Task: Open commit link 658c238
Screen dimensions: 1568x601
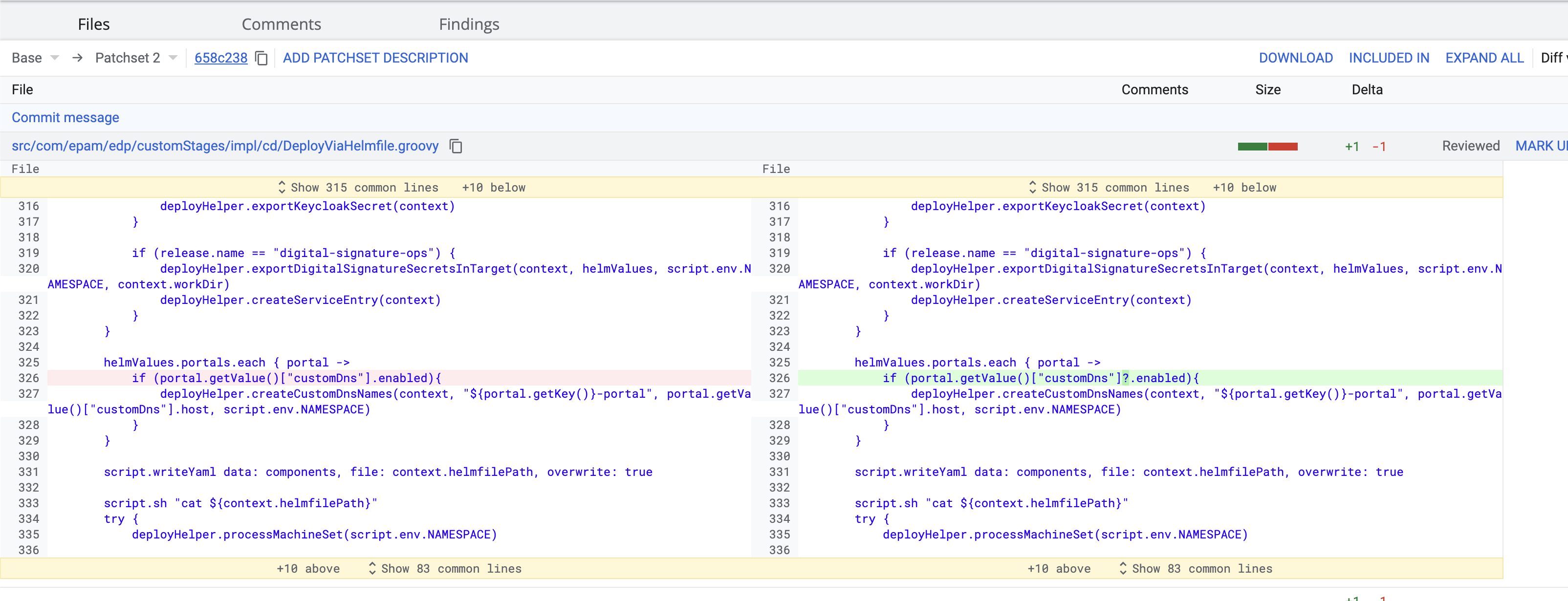Action: (x=220, y=59)
